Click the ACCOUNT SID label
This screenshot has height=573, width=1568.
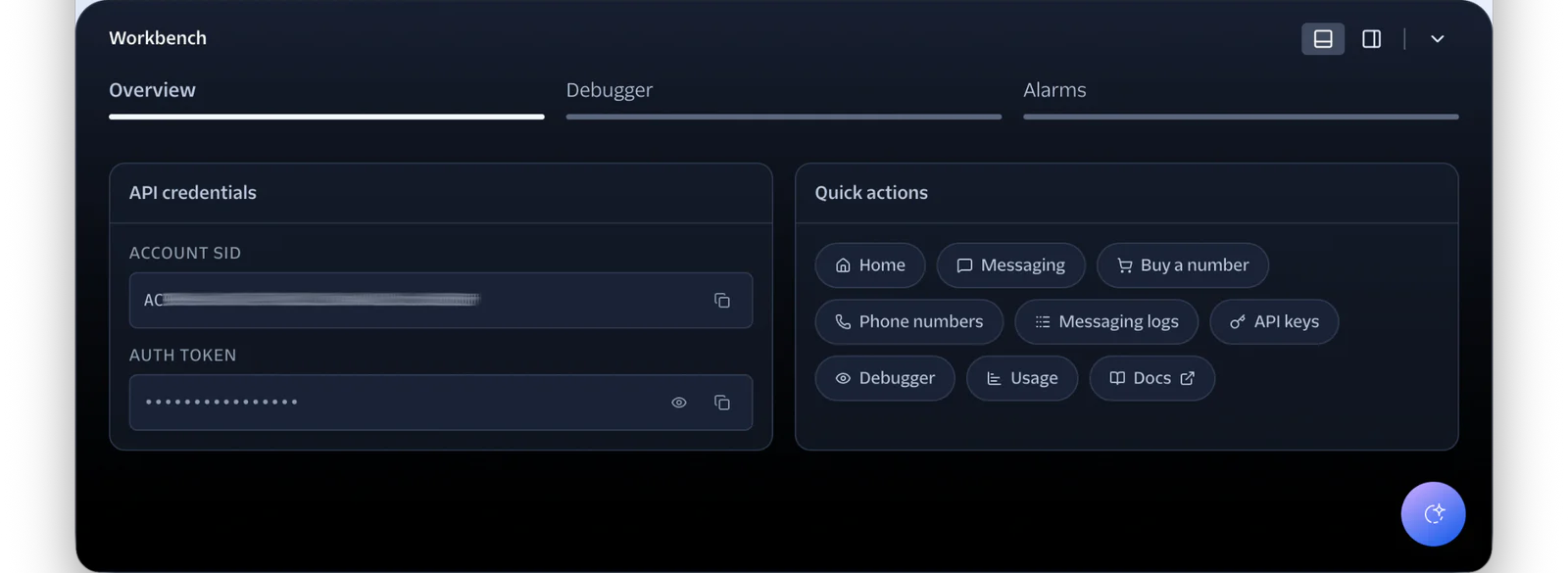coord(185,253)
